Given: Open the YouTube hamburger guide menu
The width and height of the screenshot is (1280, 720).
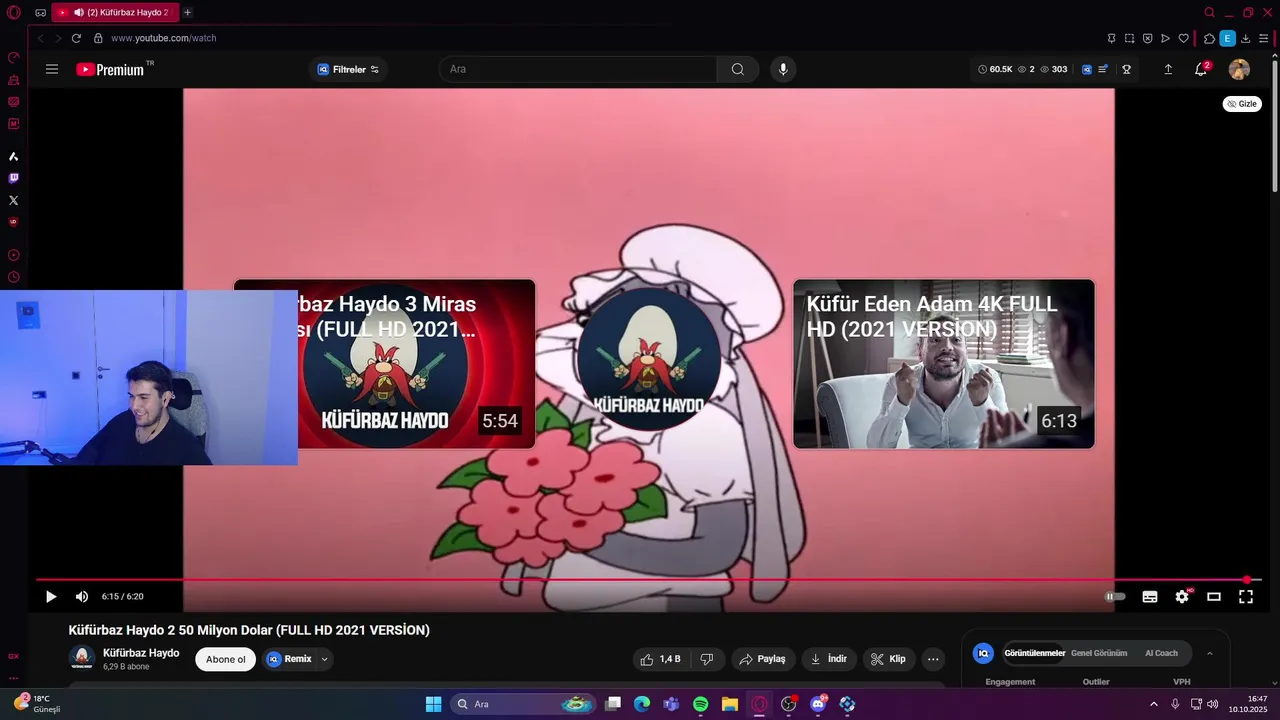Looking at the screenshot, I should click(x=52, y=69).
